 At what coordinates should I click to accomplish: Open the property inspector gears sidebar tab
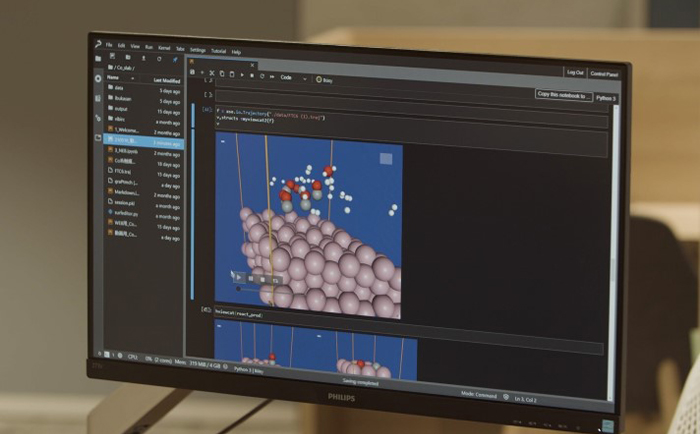[98, 118]
